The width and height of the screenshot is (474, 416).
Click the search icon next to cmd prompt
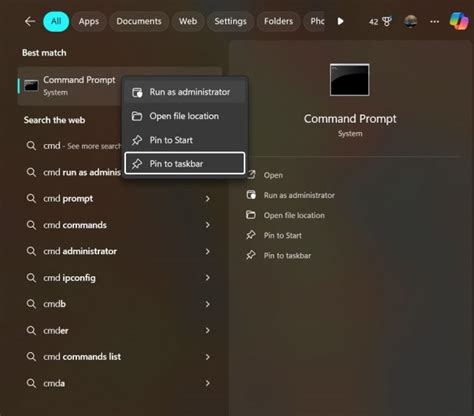click(x=31, y=199)
